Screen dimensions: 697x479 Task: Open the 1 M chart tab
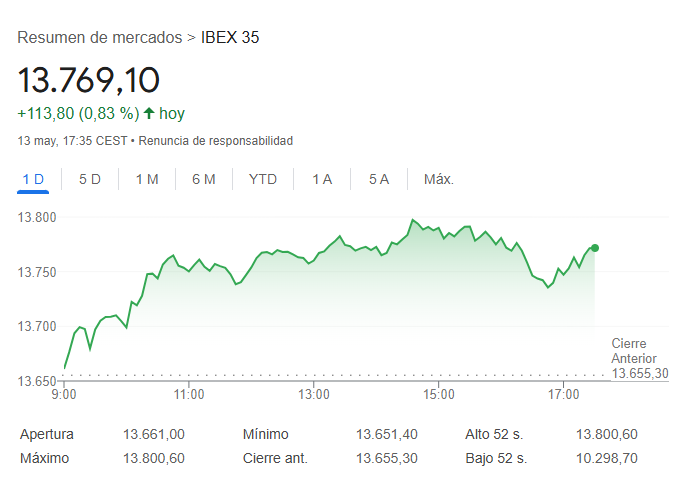[147, 179]
